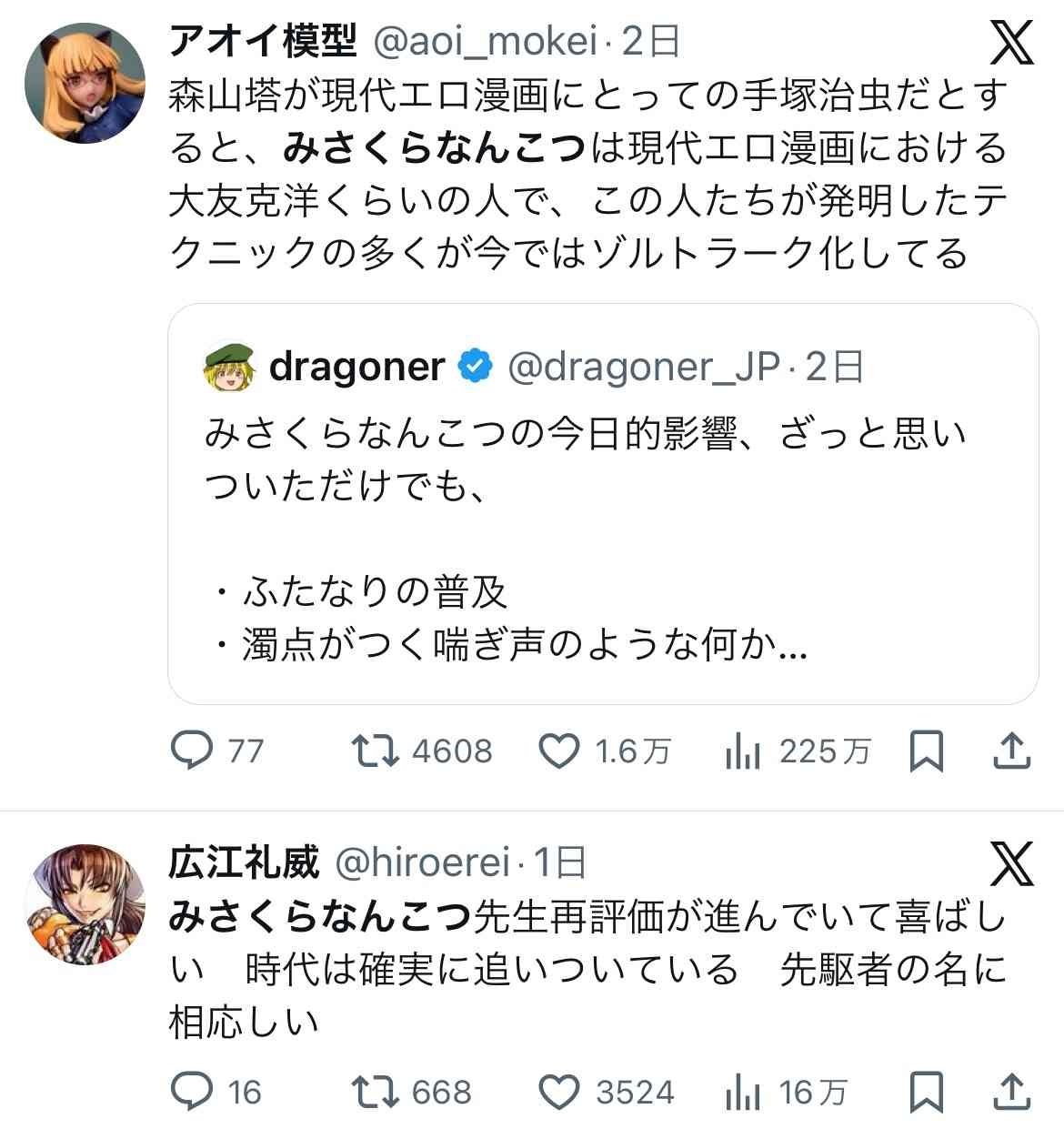Open view stats for 広江礼威 tweet
Screen dimensions: 1064x1139
[x=743, y=1091]
